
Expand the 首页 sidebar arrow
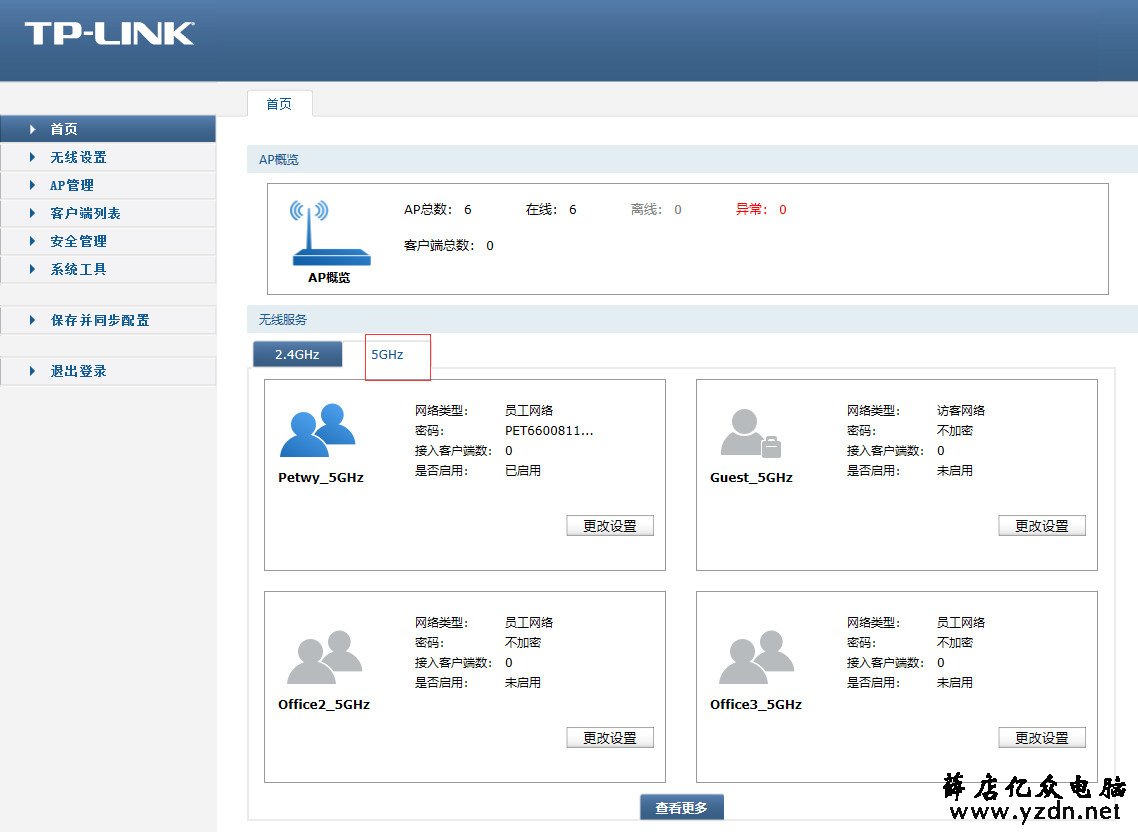(32, 129)
